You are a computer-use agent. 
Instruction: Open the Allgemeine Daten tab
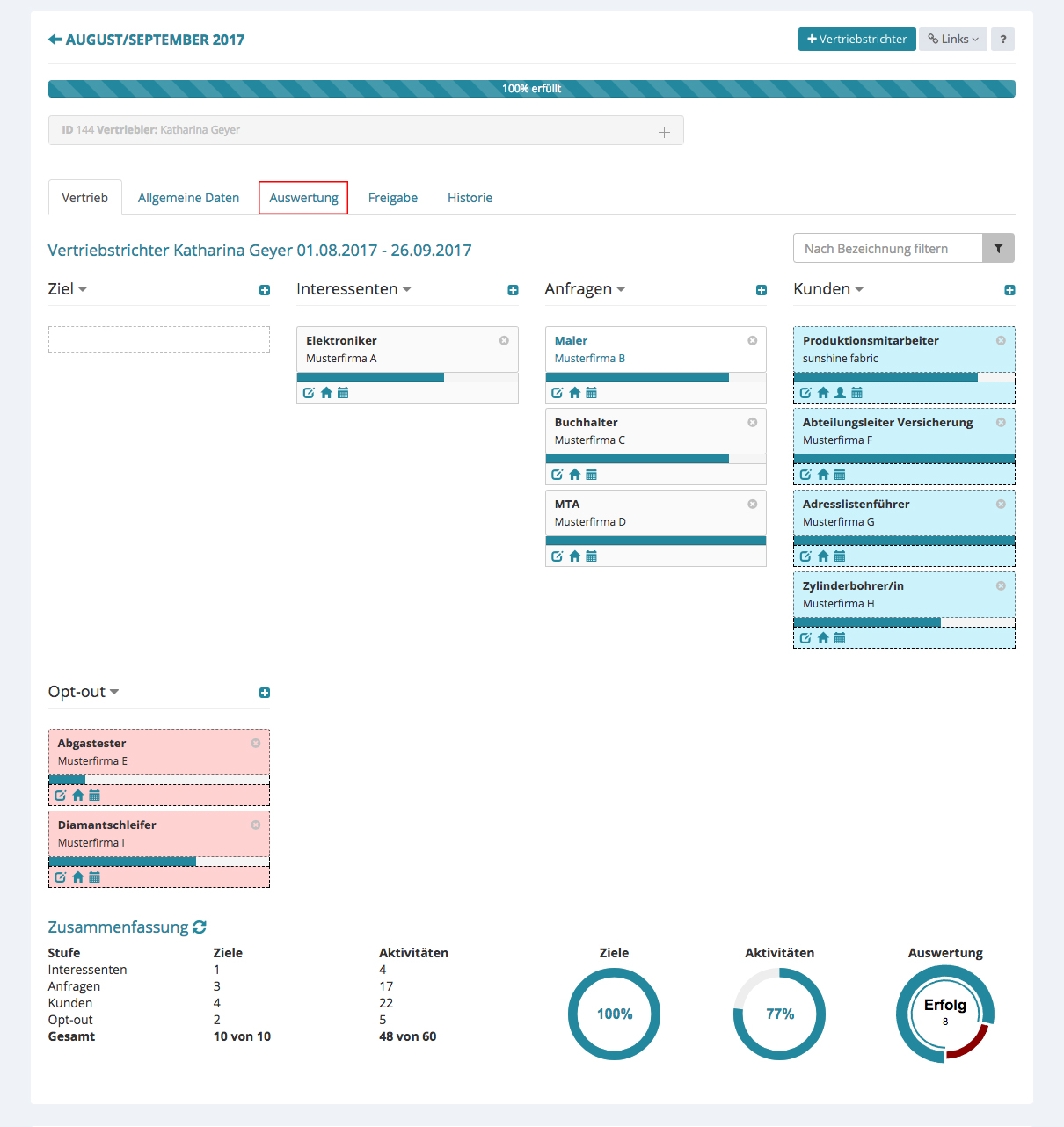[x=188, y=198]
